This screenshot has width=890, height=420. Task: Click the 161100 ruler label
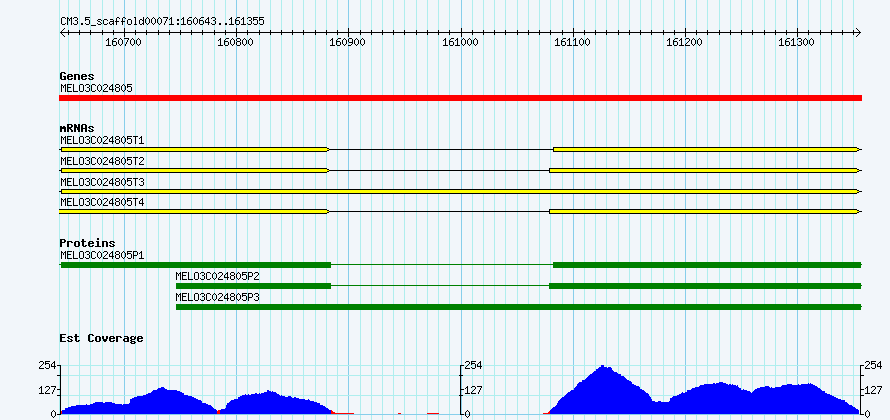pos(573,43)
